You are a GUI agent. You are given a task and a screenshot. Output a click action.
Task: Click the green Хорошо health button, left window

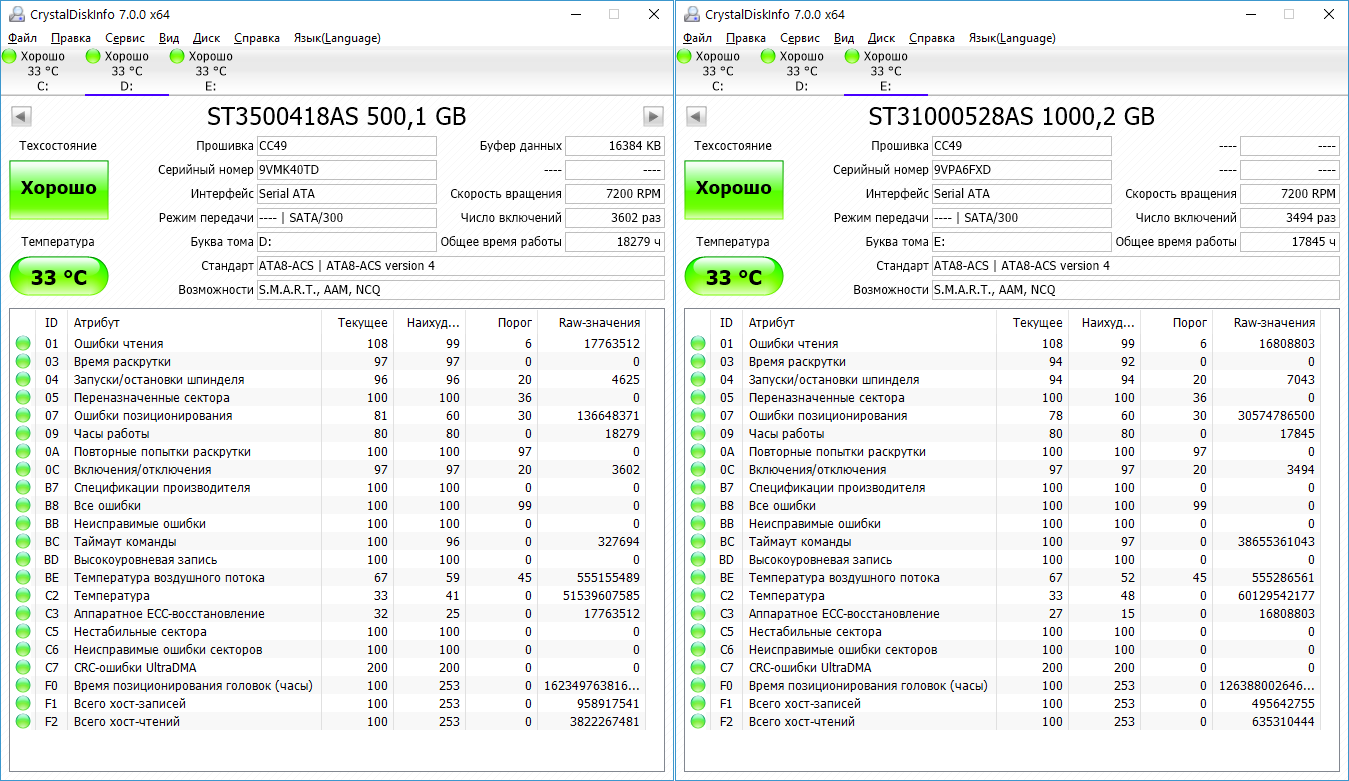(59, 188)
